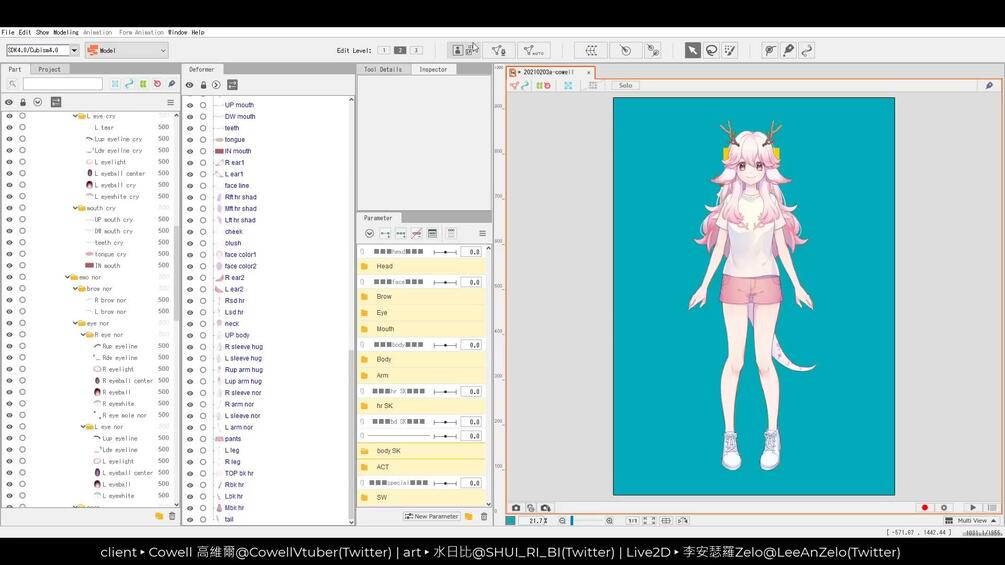Open the SDK version dropdown
Image resolution: width=1005 pixels, height=565 pixels.
pos(74,50)
